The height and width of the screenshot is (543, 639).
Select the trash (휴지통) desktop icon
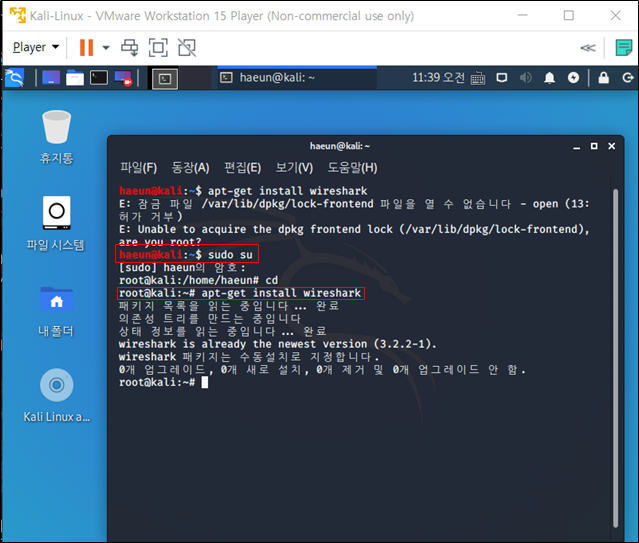click(x=56, y=137)
